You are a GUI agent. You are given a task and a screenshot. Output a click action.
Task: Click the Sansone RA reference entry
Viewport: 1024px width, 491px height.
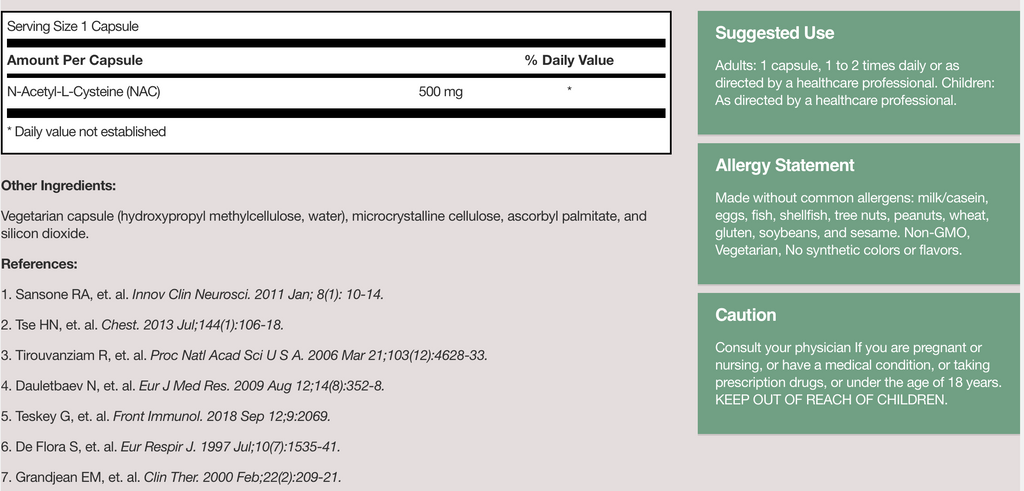[x=192, y=294]
